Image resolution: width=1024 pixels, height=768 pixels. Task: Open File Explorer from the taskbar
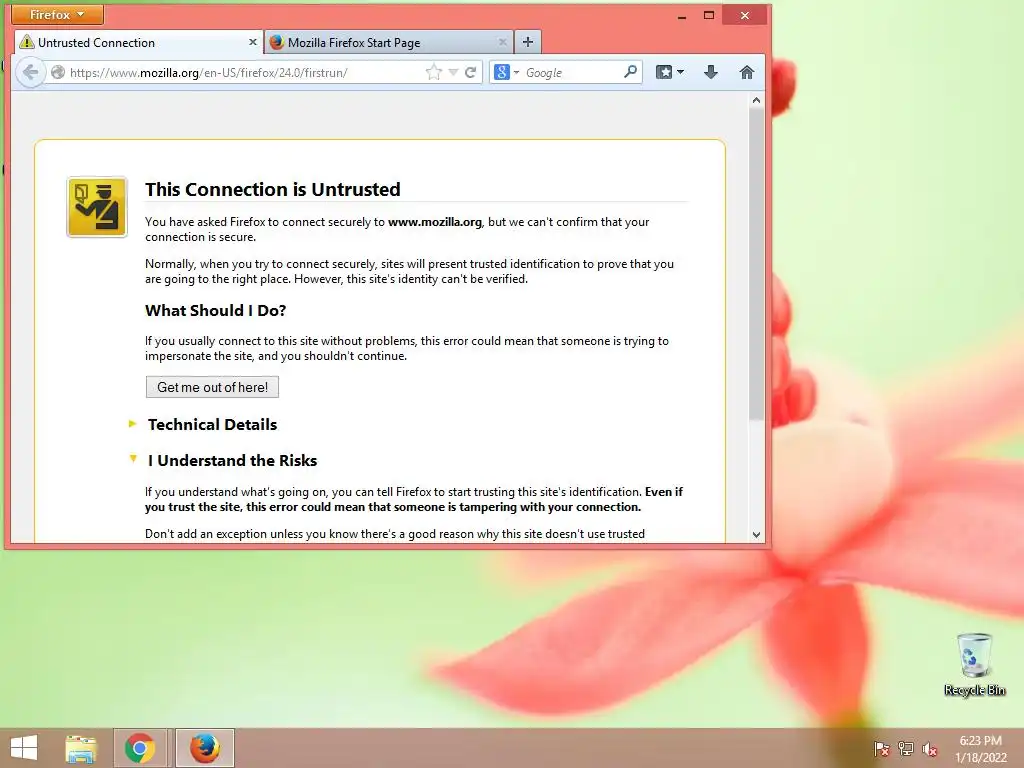[81, 748]
